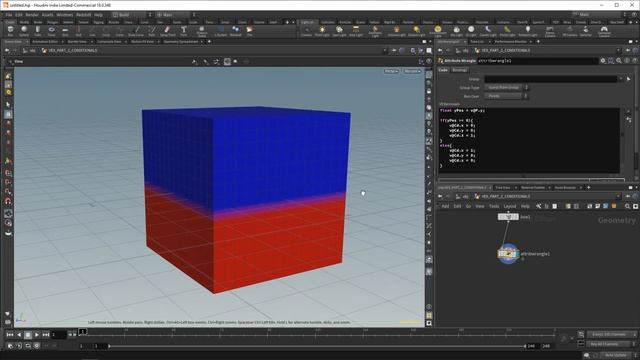Open the Render menu
The image size is (640, 360).
tap(32, 15)
